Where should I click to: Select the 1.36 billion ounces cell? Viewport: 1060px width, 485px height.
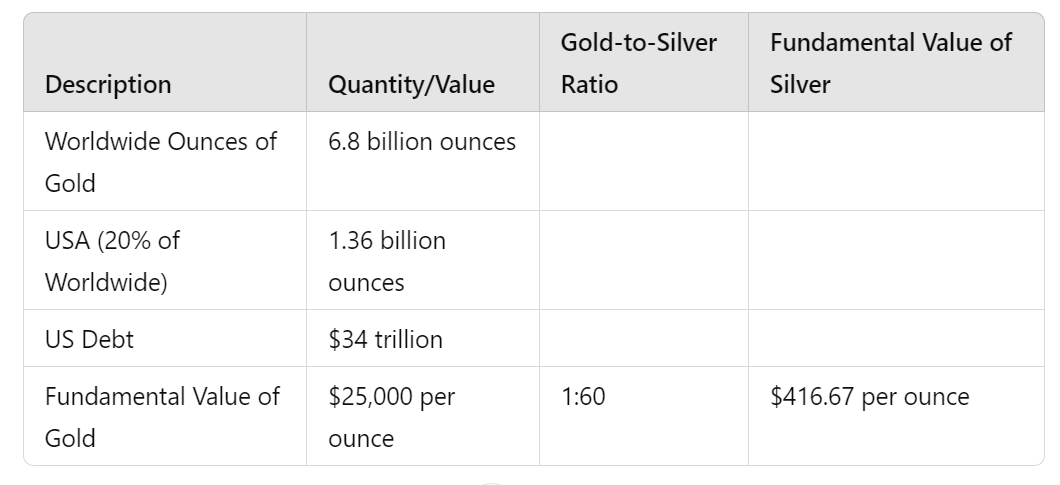[387, 261]
